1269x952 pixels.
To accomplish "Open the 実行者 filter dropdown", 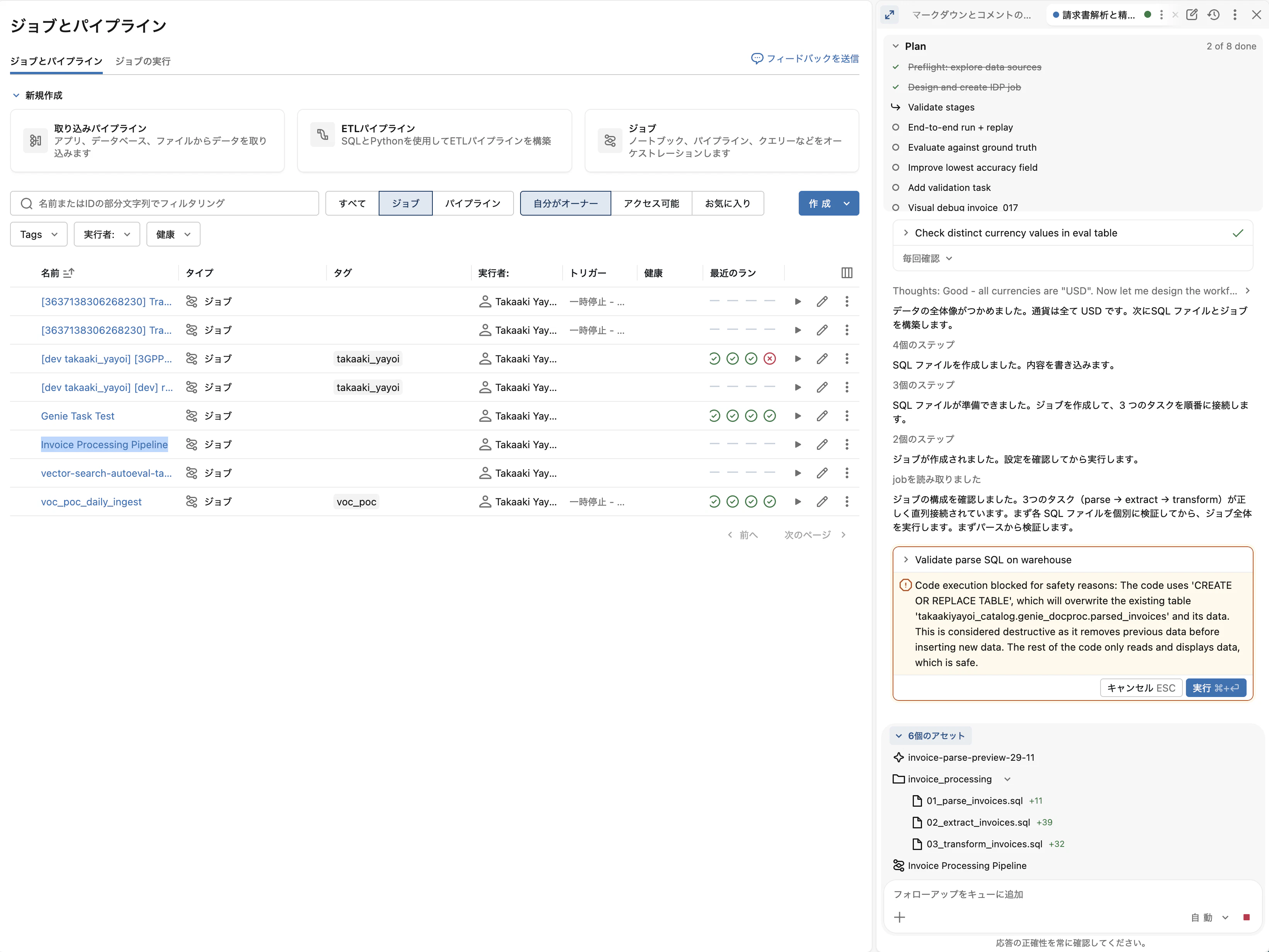I will 107,235.
